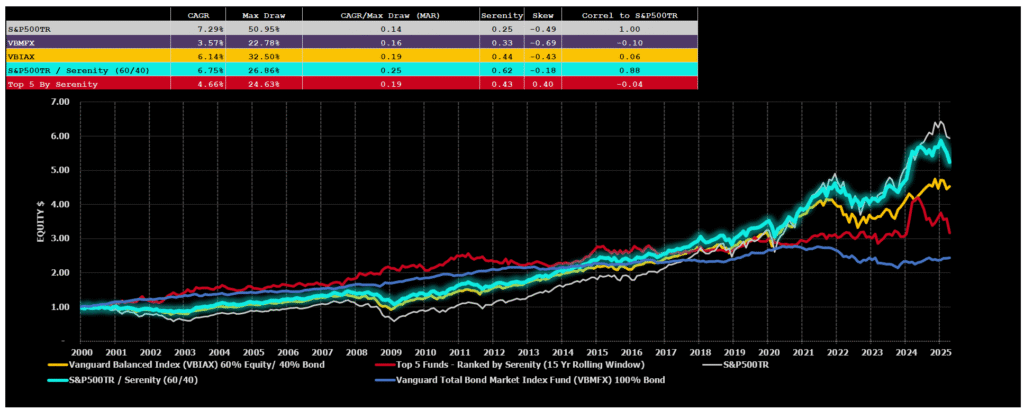Select the yellow VBIAX table row name

pyautogui.click(x=24, y=57)
